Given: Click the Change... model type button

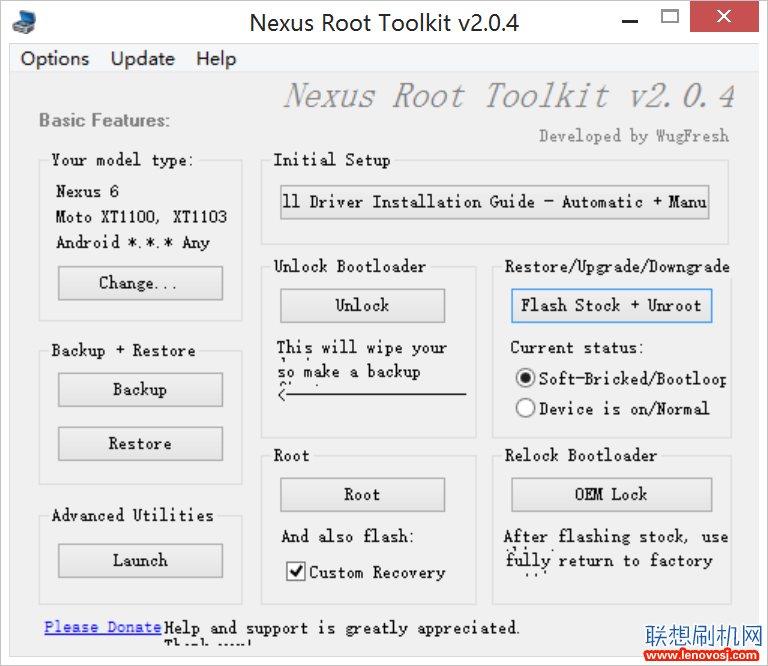Looking at the screenshot, I should tap(141, 283).
